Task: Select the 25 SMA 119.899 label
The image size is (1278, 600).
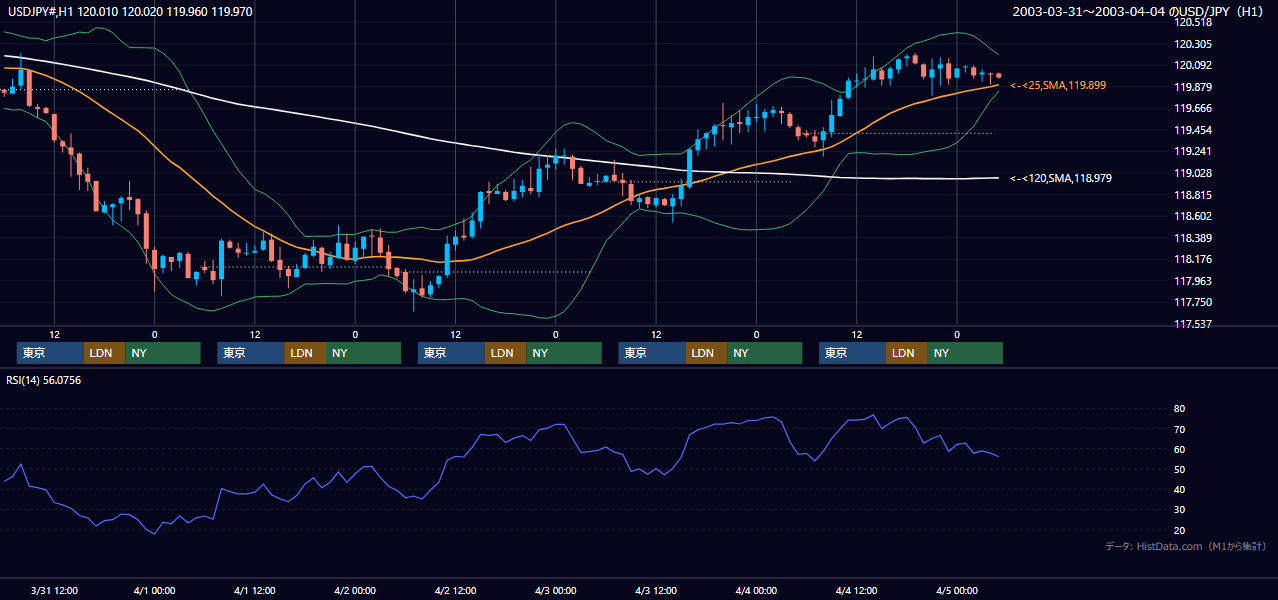Action: (1058, 86)
